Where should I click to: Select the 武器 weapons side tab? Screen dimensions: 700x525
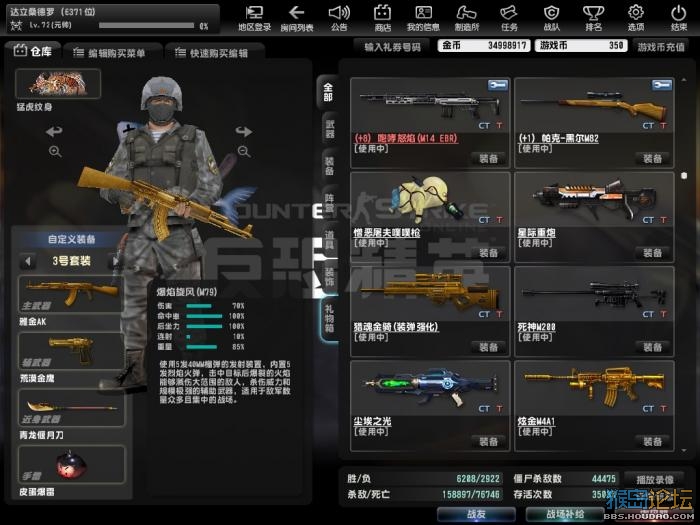click(x=329, y=129)
